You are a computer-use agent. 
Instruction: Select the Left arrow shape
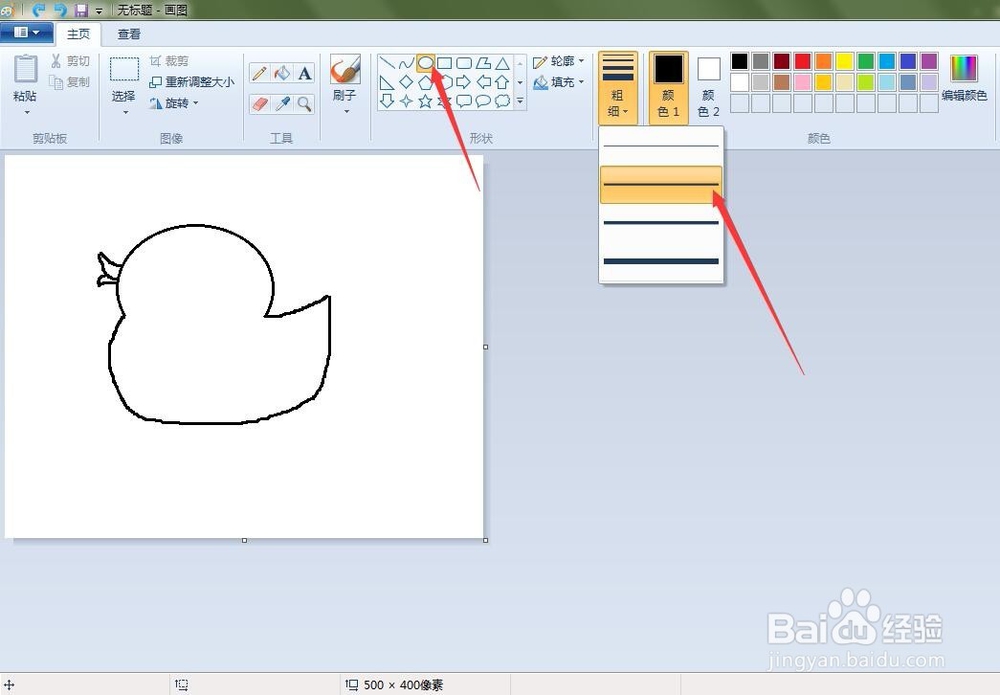[x=483, y=82]
